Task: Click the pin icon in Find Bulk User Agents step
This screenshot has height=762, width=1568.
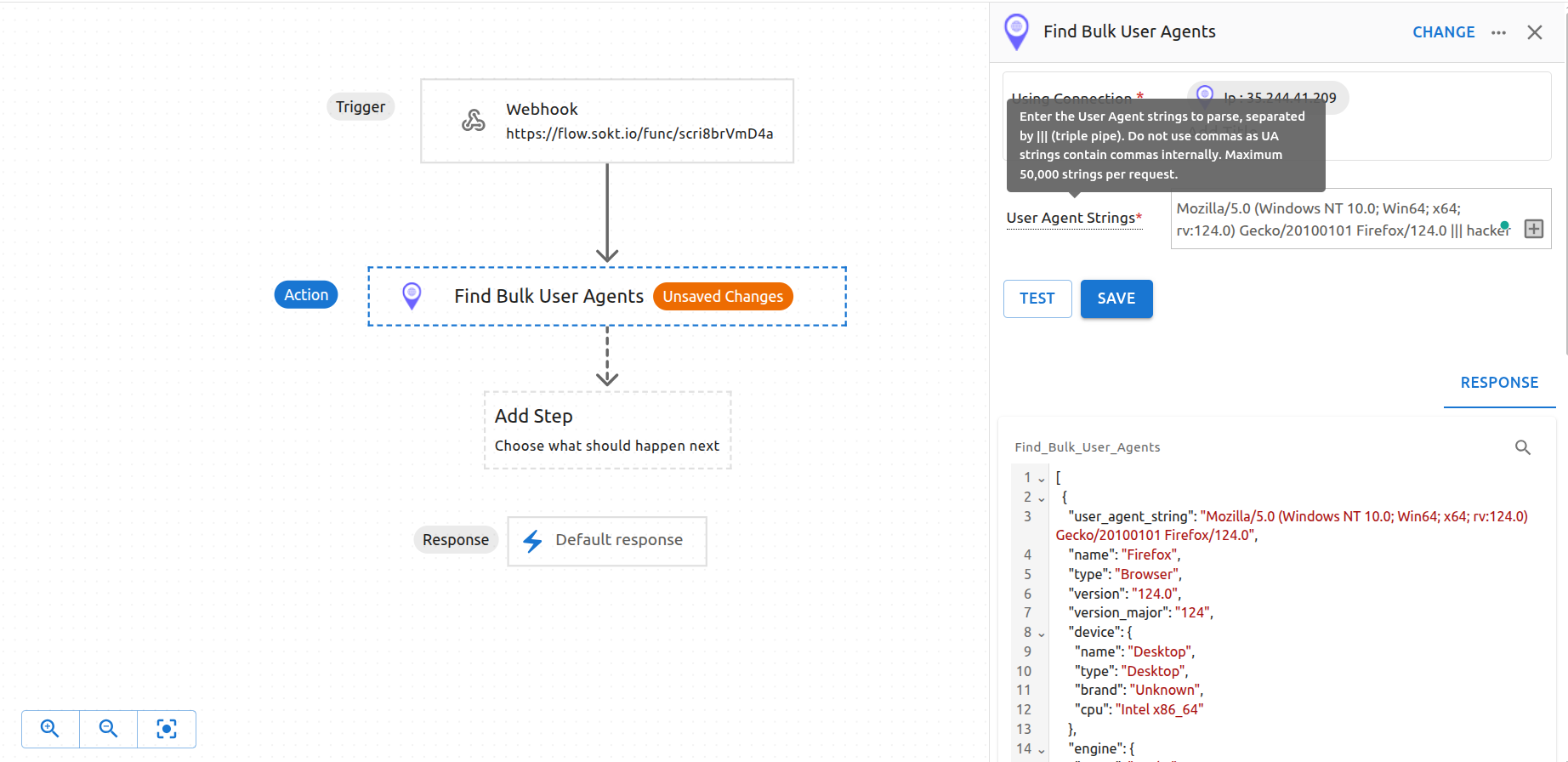Action: click(x=412, y=296)
